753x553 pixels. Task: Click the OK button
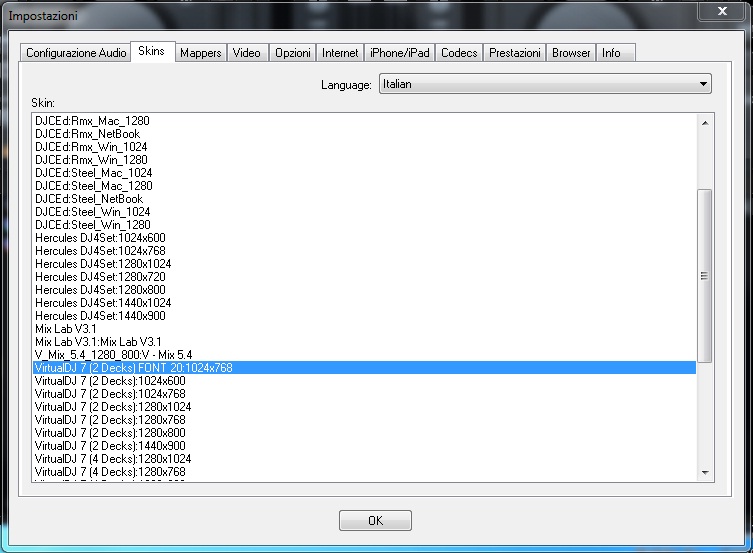click(375, 520)
